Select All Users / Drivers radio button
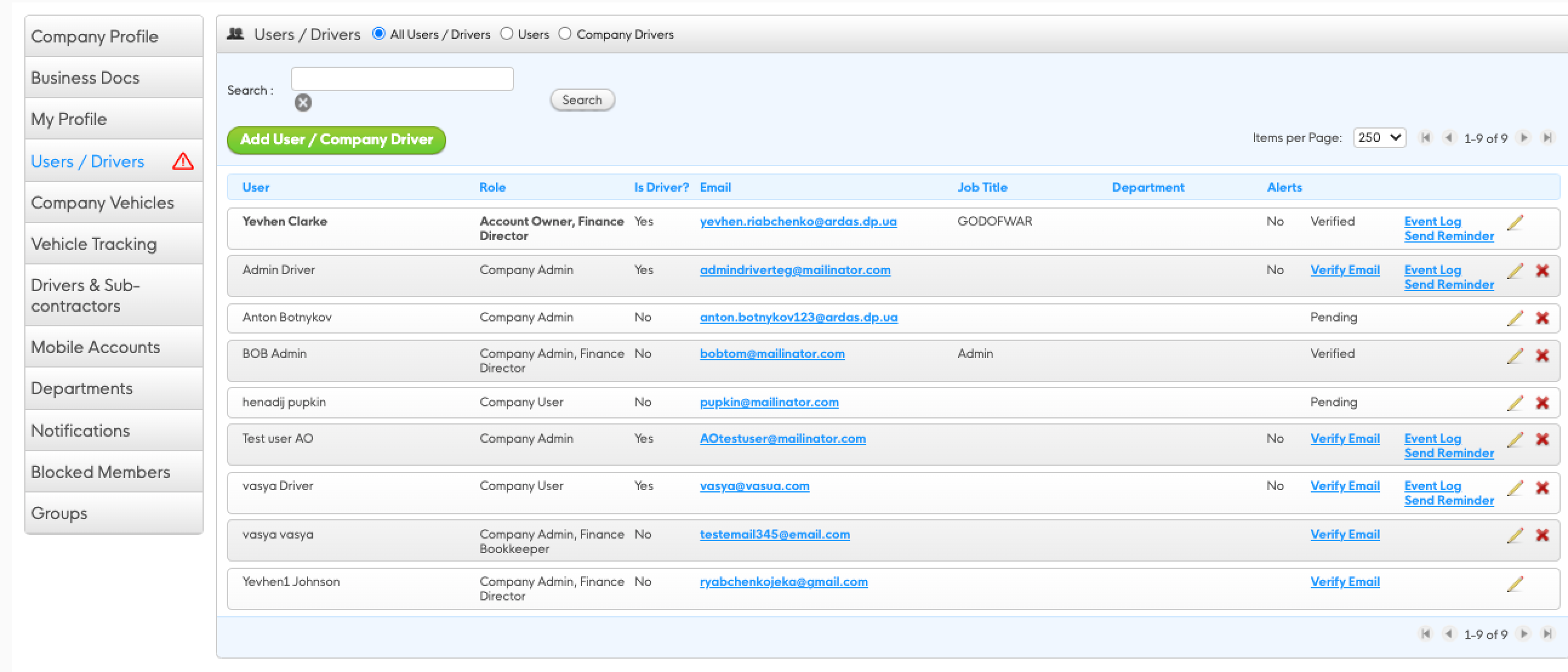Screen dimensions: 1568x672 (x=378, y=34)
